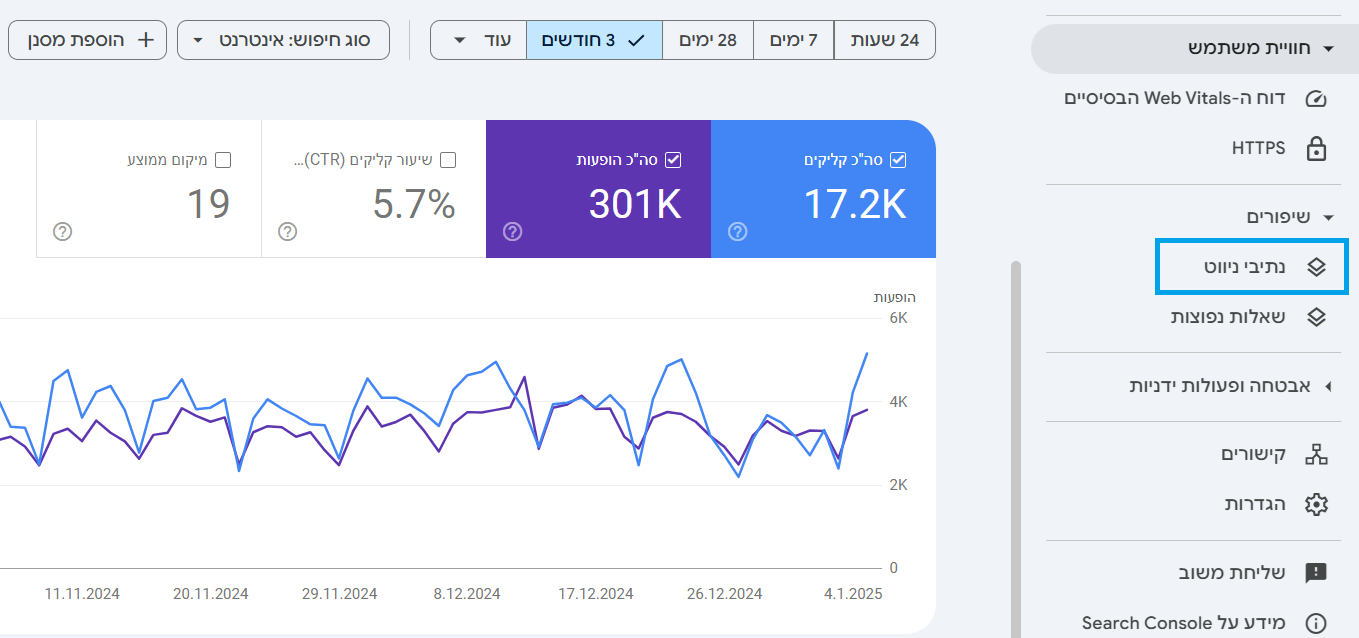Click layers icon next to נתיבי ניווט
Image resolution: width=1359 pixels, height=638 pixels.
[x=1316, y=267]
